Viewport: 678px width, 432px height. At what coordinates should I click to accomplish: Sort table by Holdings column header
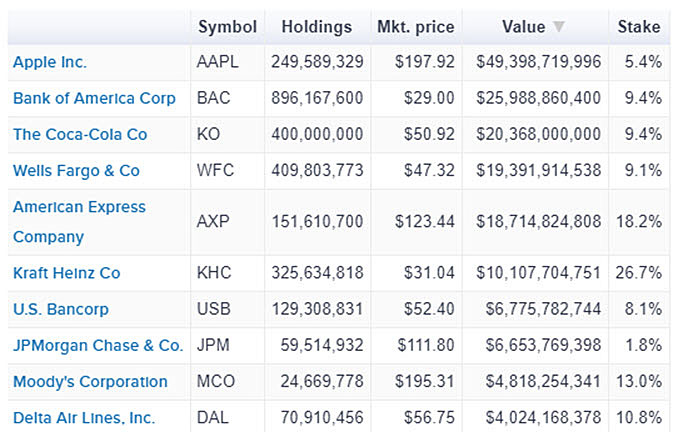click(x=317, y=27)
